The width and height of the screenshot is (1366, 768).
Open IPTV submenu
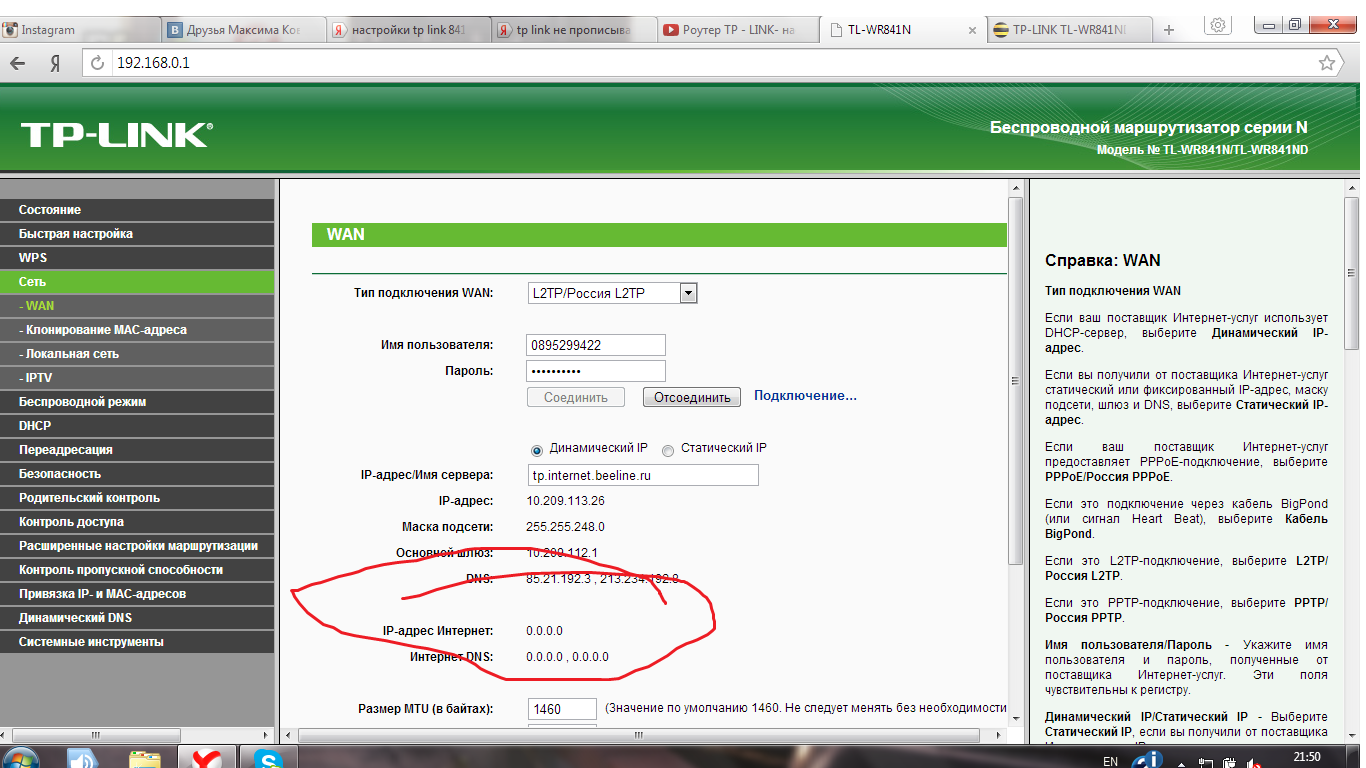pyautogui.click(x=137, y=378)
